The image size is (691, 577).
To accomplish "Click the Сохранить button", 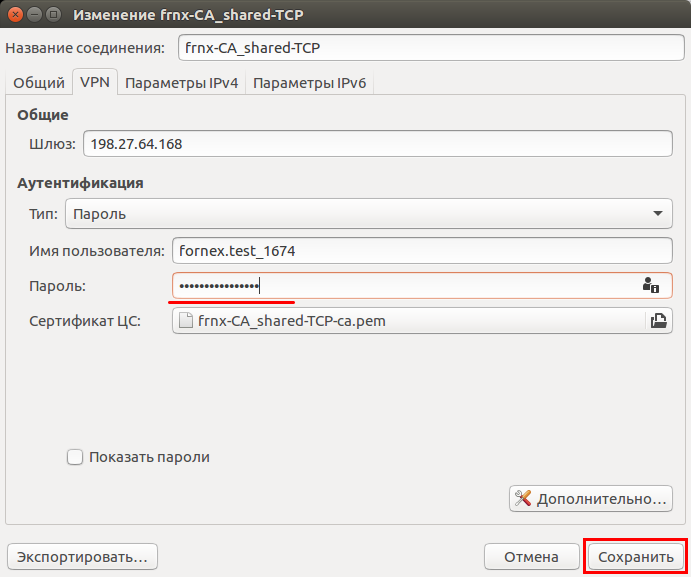I will tap(635, 557).
